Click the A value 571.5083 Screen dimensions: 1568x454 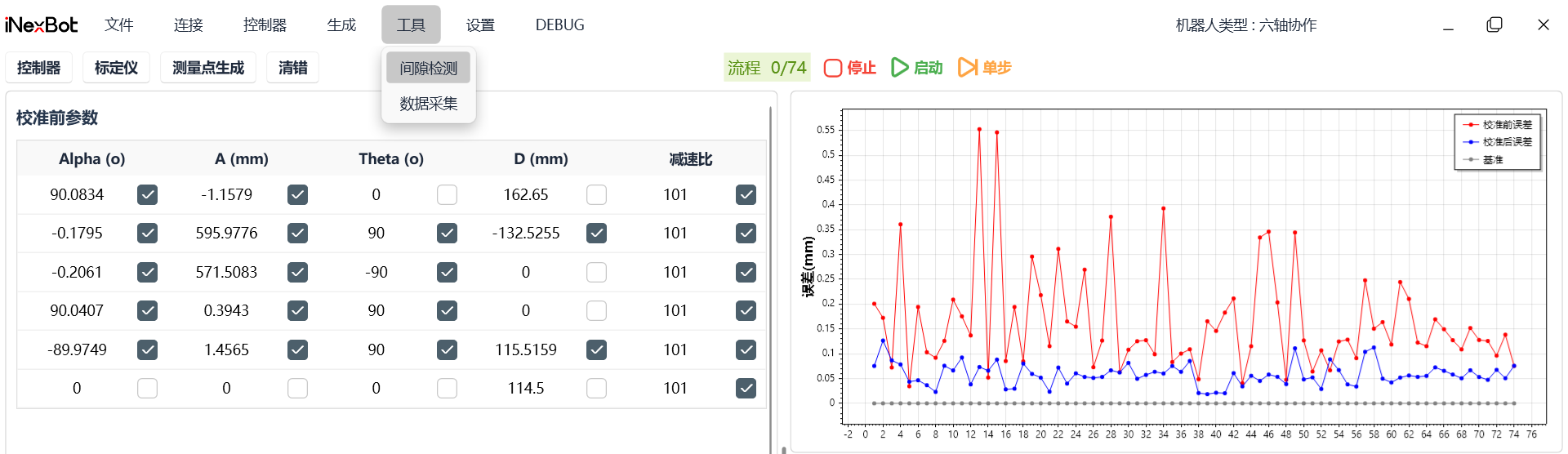(226, 272)
